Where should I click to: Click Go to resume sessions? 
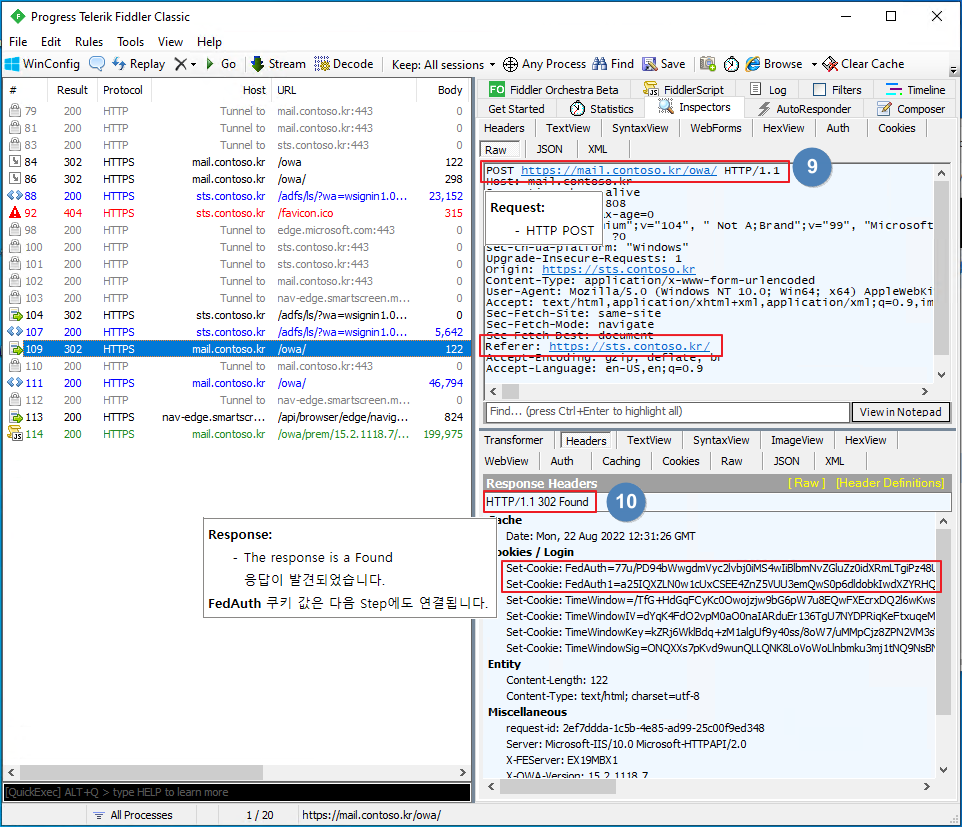tap(221, 64)
